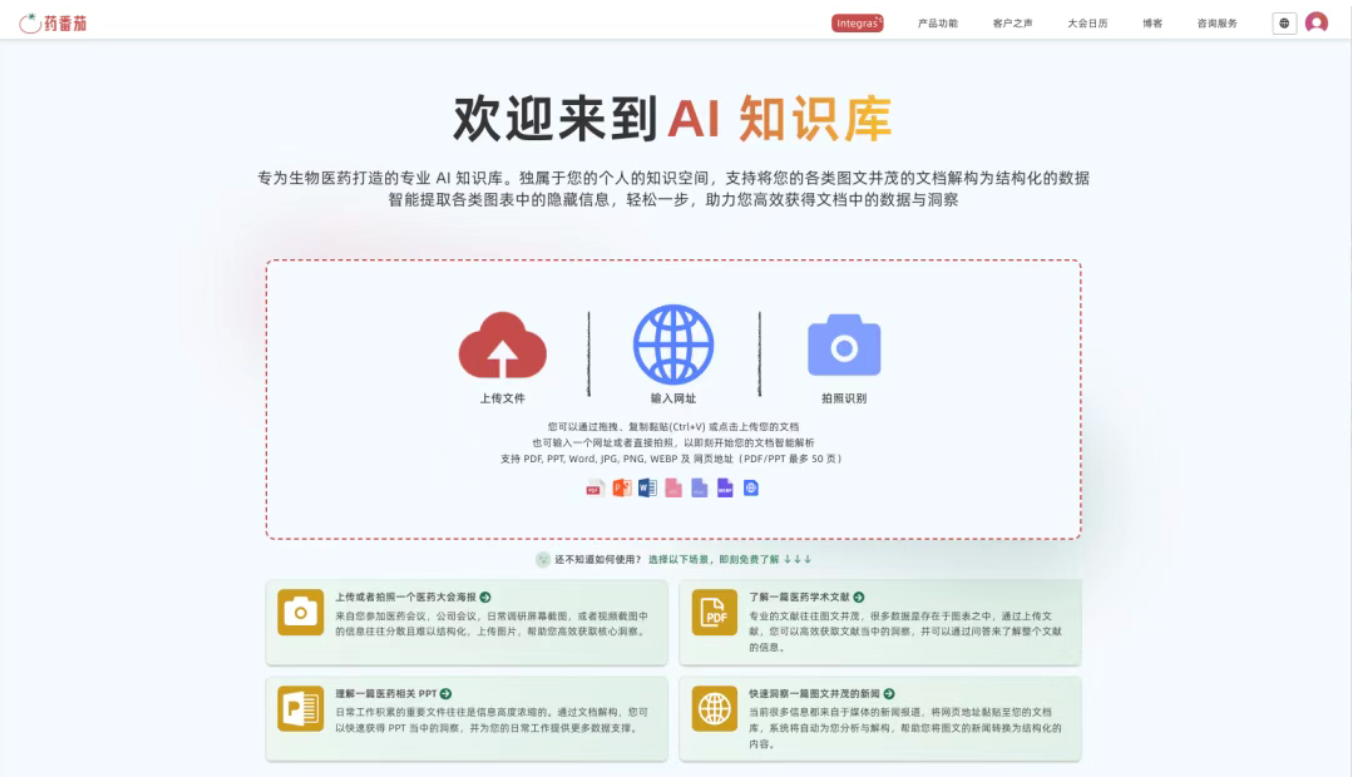The height and width of the screenshot is (780, 1352).
Task: Select the 上传或者拍照一个医药大会海报 scenario card
Action: (466, 621)
